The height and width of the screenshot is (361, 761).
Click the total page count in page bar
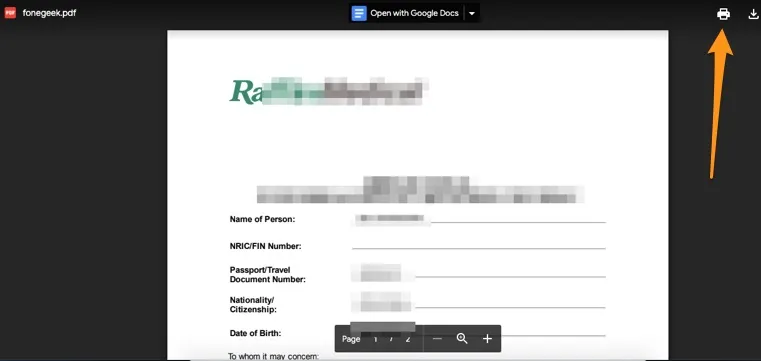(x=408, y=339)
